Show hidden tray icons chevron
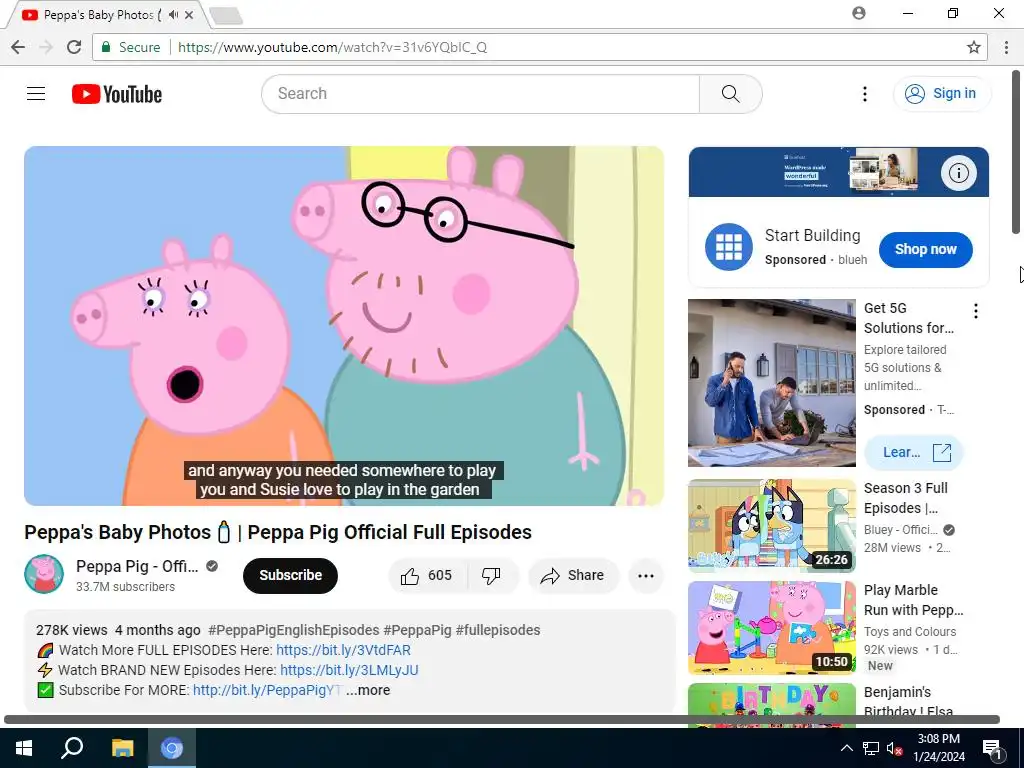Screen dimensions: 1024x768 (846, 748)
